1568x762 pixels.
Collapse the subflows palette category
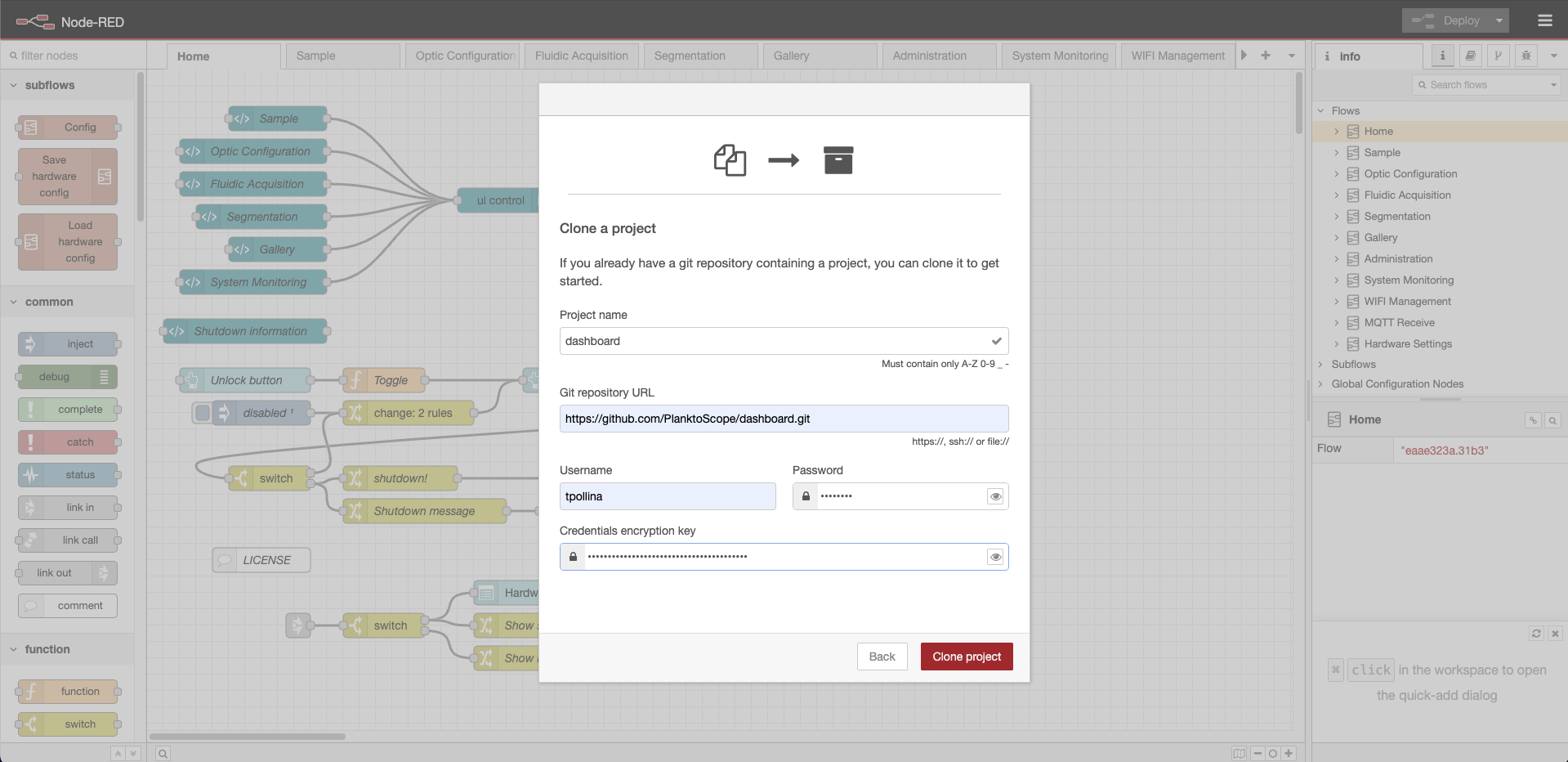67,85
